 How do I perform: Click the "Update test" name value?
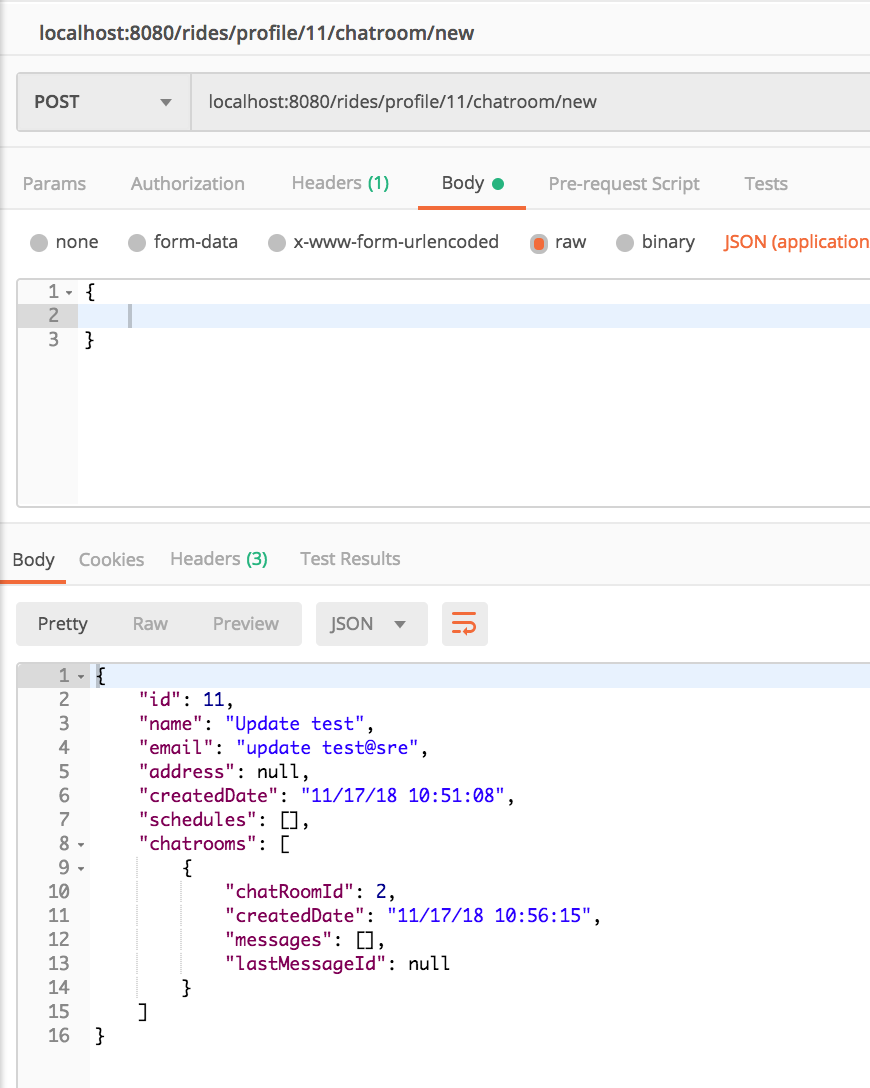pos(295,724)
